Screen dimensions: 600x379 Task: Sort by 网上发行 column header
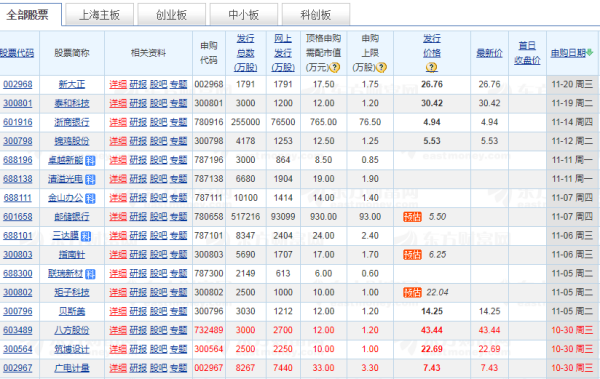[283, 53]
